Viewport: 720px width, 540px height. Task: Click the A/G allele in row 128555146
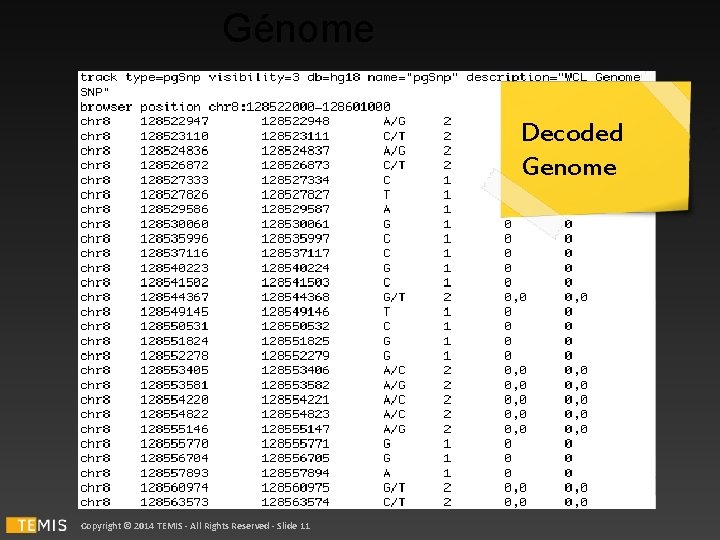click(394, 429)
